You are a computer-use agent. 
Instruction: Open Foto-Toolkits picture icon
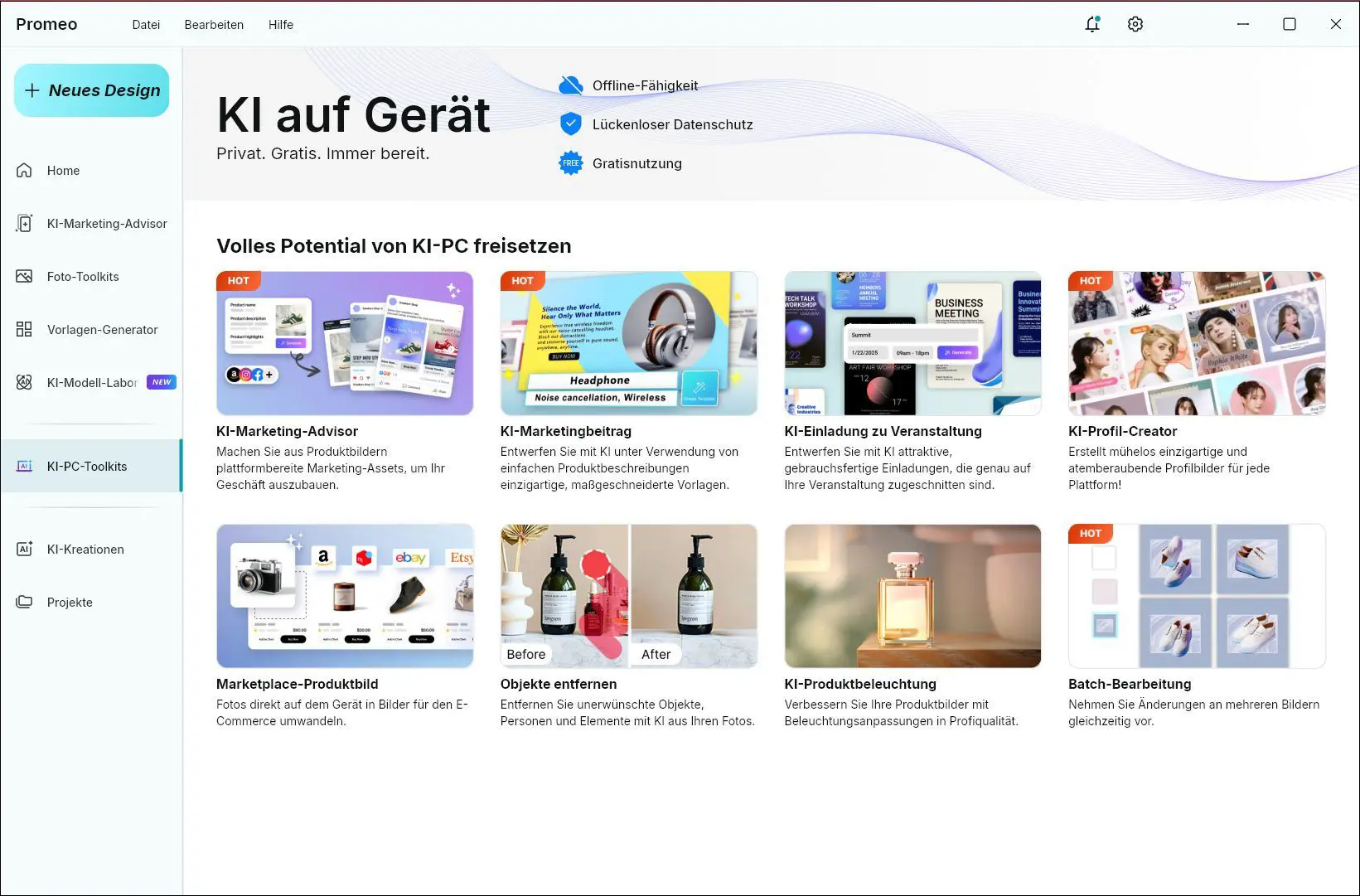click(x=24, y=276)
